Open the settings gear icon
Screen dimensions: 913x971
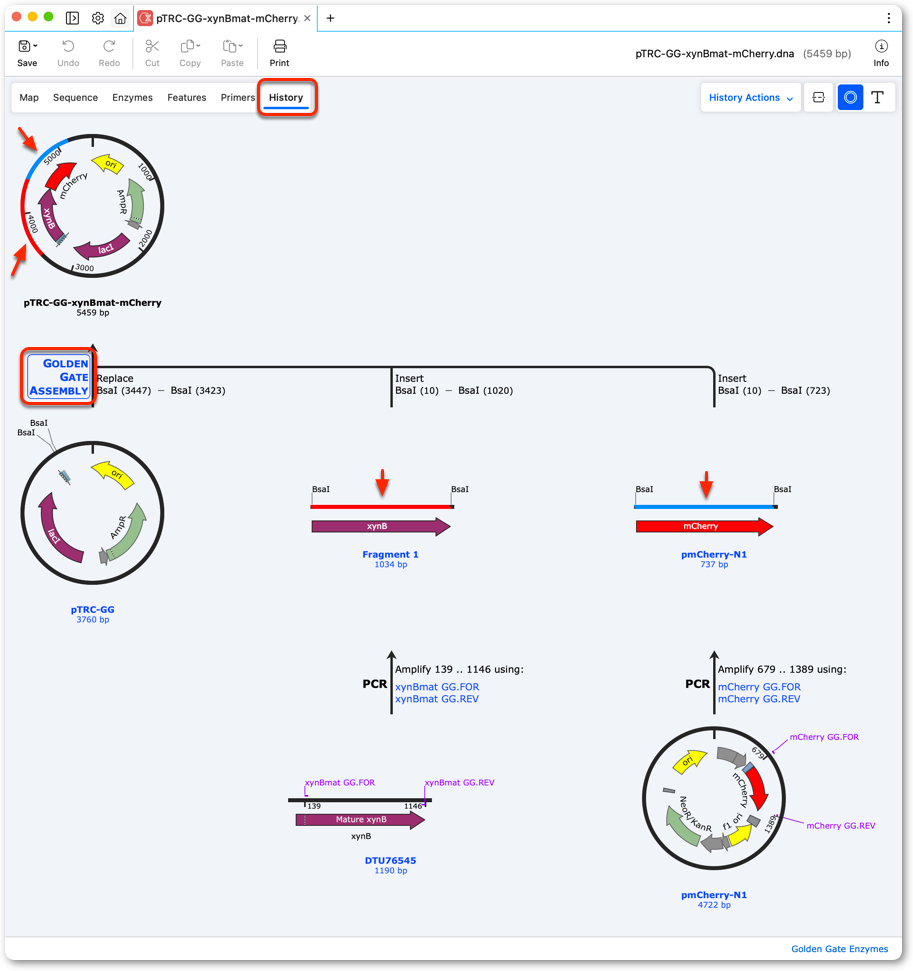pos(97,18)
